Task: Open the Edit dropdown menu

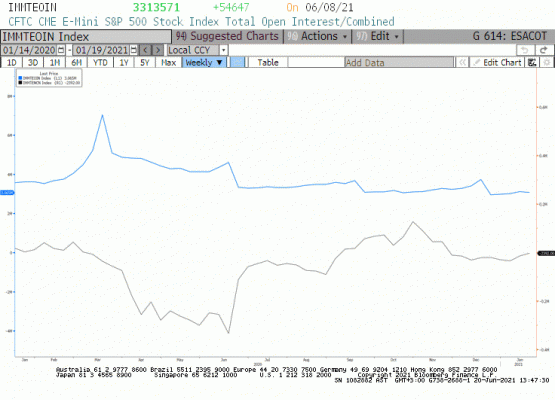Action: 377,36
